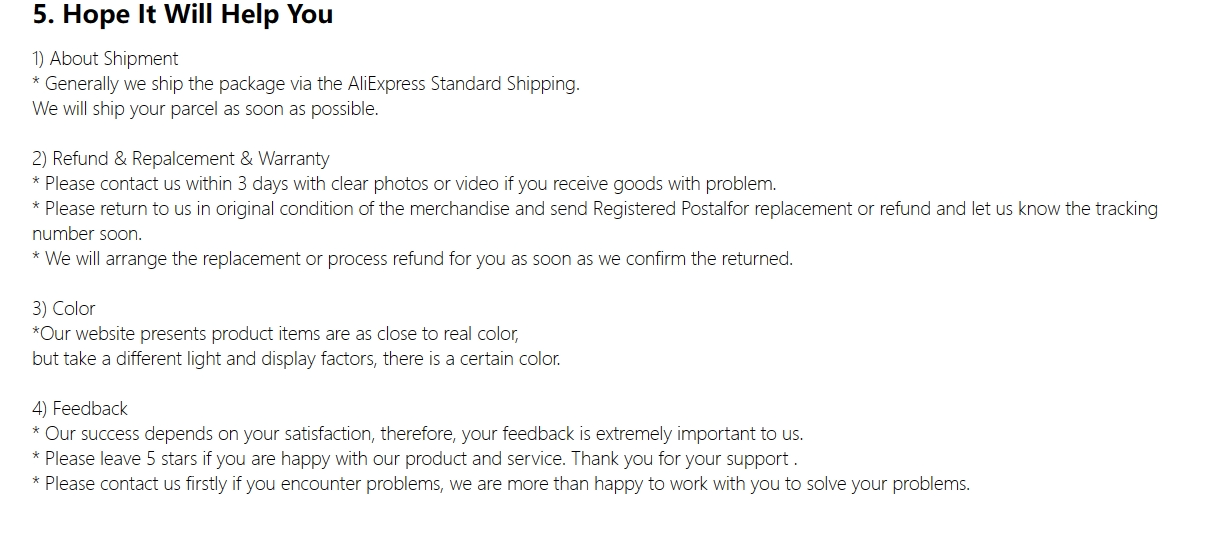Image resolution: width=1220 pixels, height=535 pixels.
Task: Click the words 'Thank you for your support'
Action: tap(682, 459)
